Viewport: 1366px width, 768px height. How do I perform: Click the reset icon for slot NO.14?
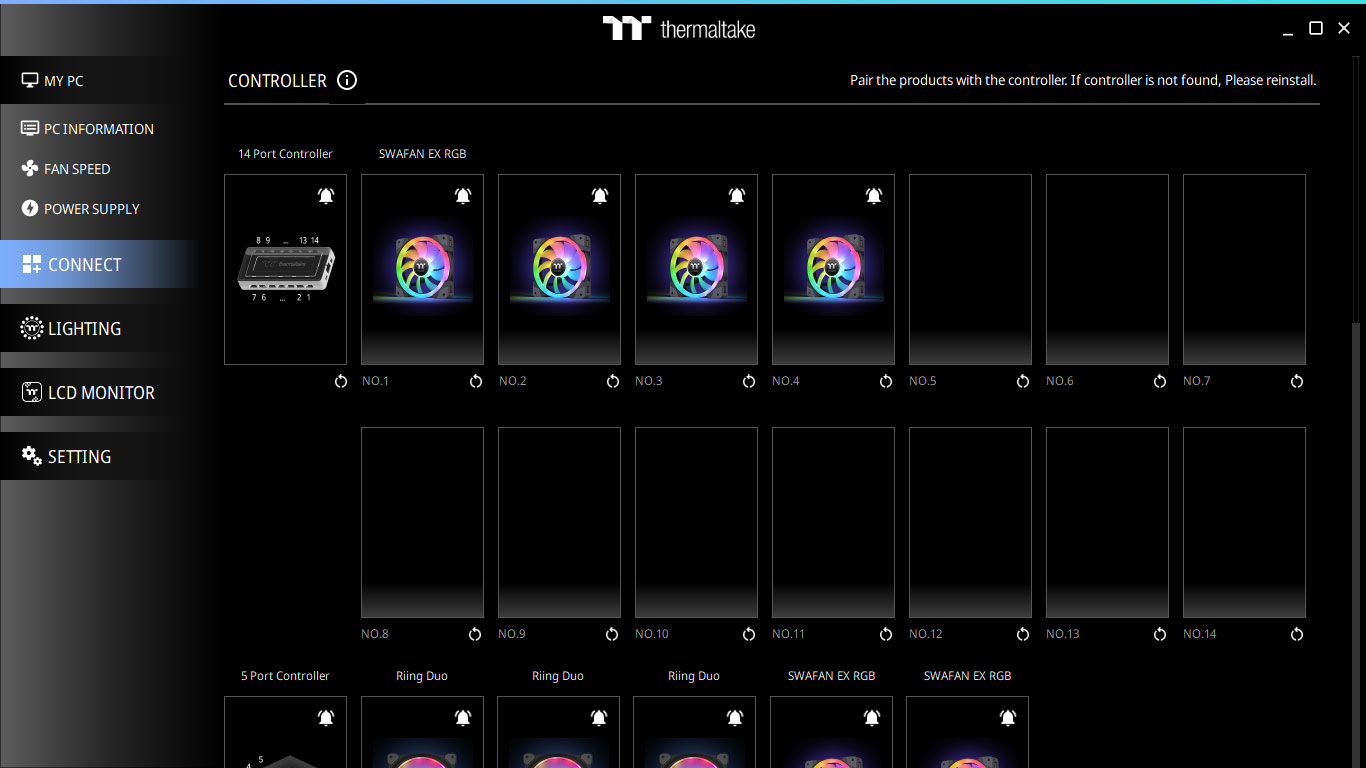(x=1297, y=634)
